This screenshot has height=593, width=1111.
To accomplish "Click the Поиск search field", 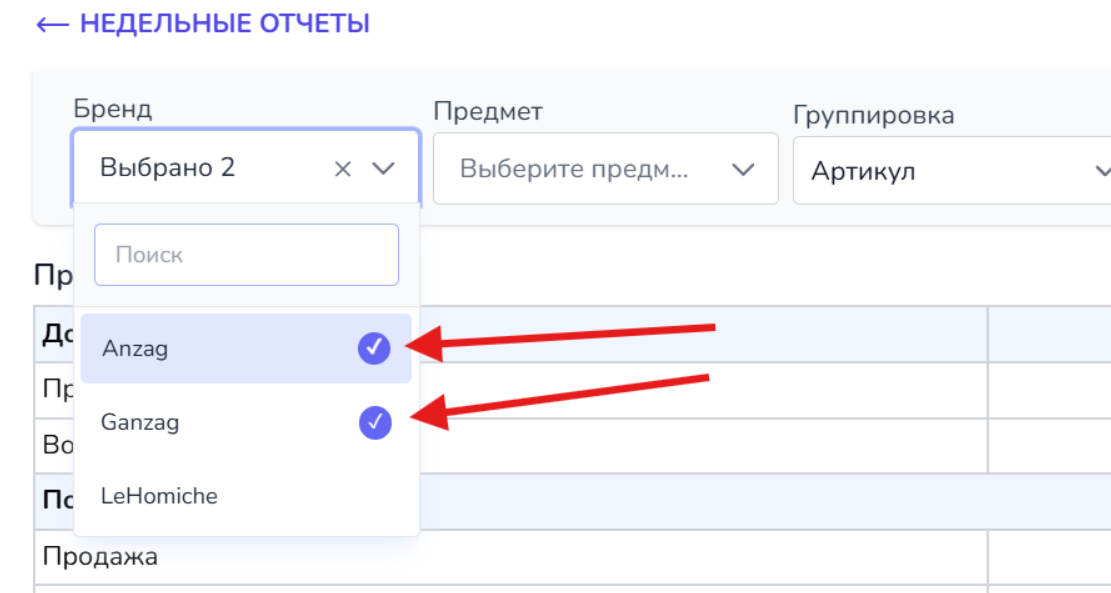I will coord(246,254).
